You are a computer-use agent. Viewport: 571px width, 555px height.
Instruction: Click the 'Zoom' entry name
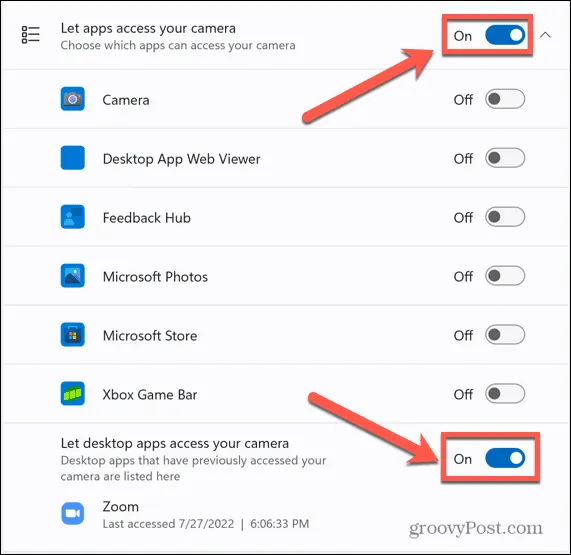coord(121,507)
